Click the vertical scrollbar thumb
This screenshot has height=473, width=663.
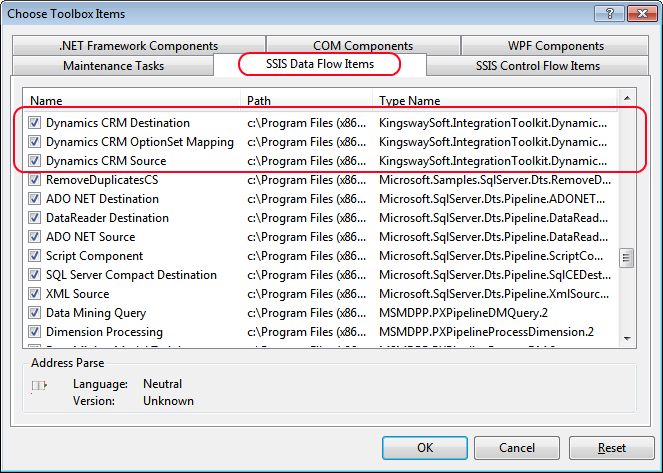coord(627,258)
